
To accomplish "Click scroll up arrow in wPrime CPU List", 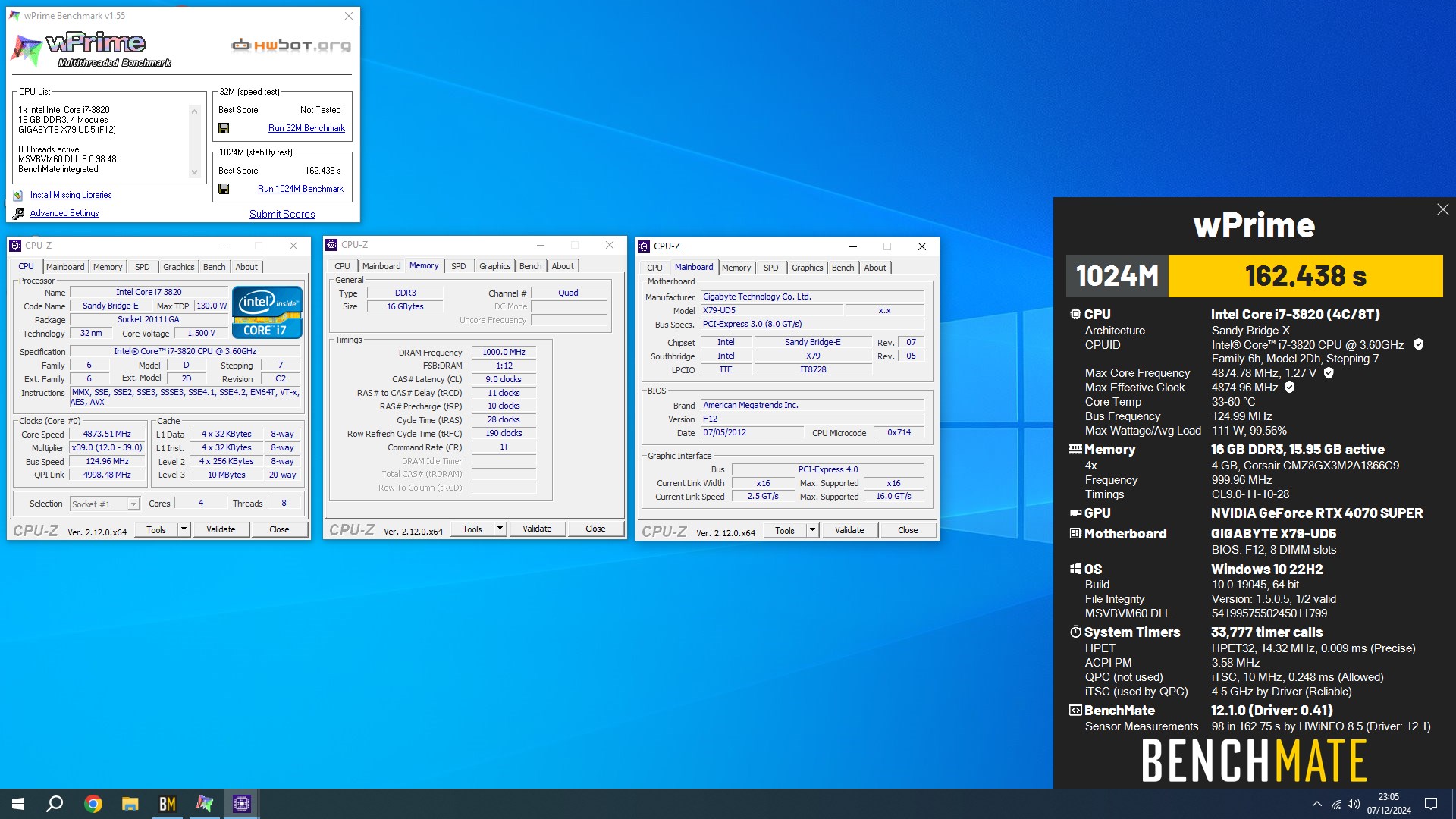I will (195, 111).
